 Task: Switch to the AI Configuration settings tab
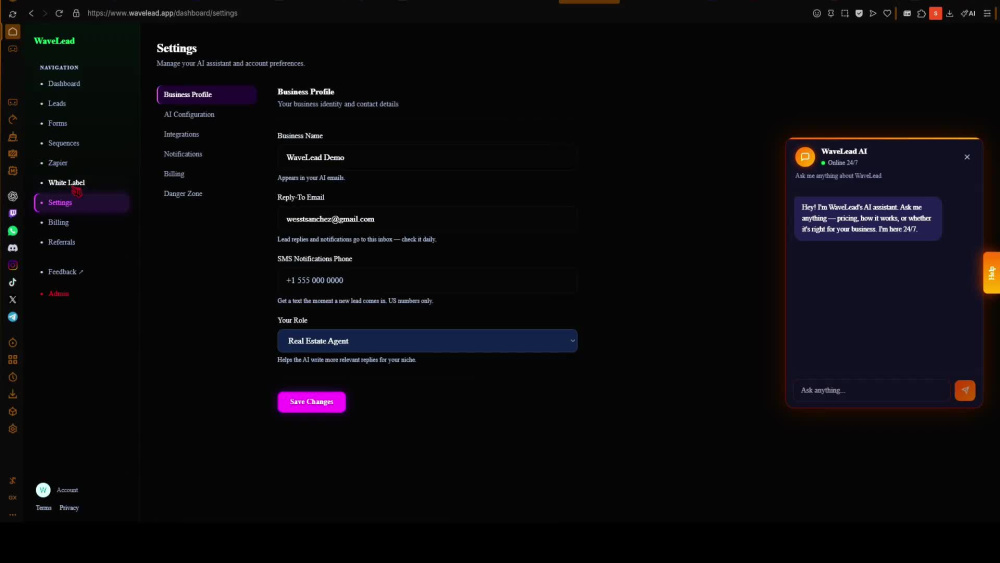pyautogui.click(x=189, y=115)
